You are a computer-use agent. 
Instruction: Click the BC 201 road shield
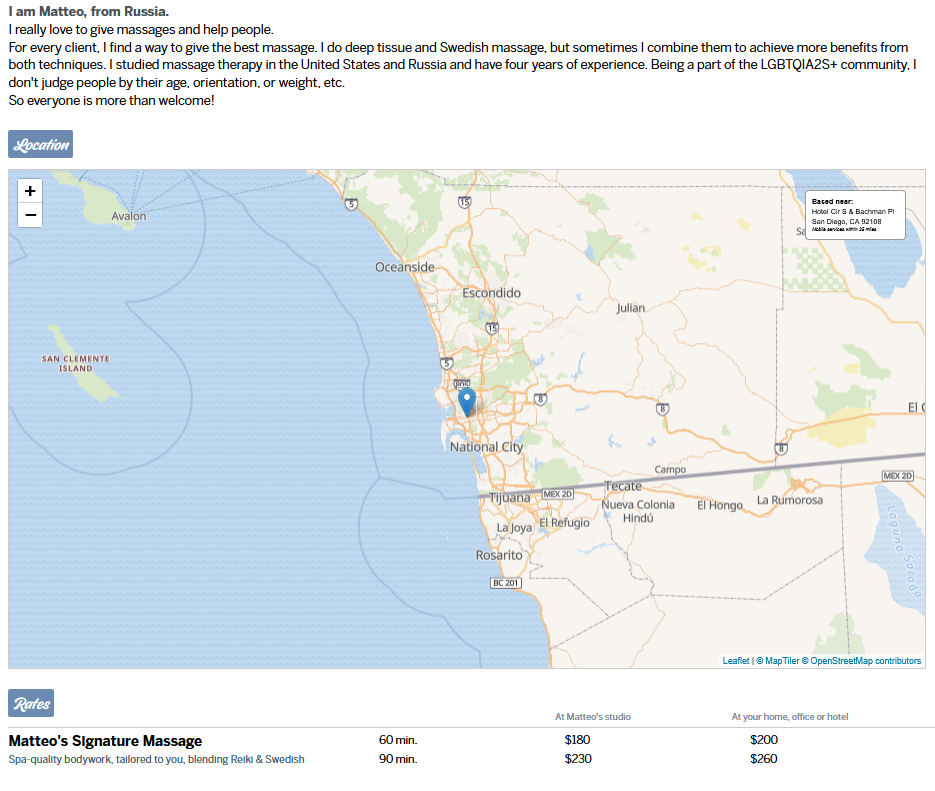(x=506, y=583)
